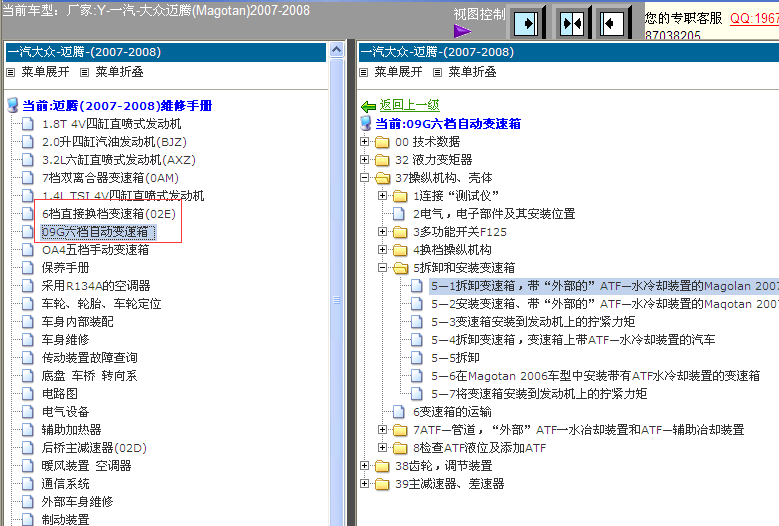
Task: Click the folder icon of 32 液力变矩器
Action: pos(382,160)
